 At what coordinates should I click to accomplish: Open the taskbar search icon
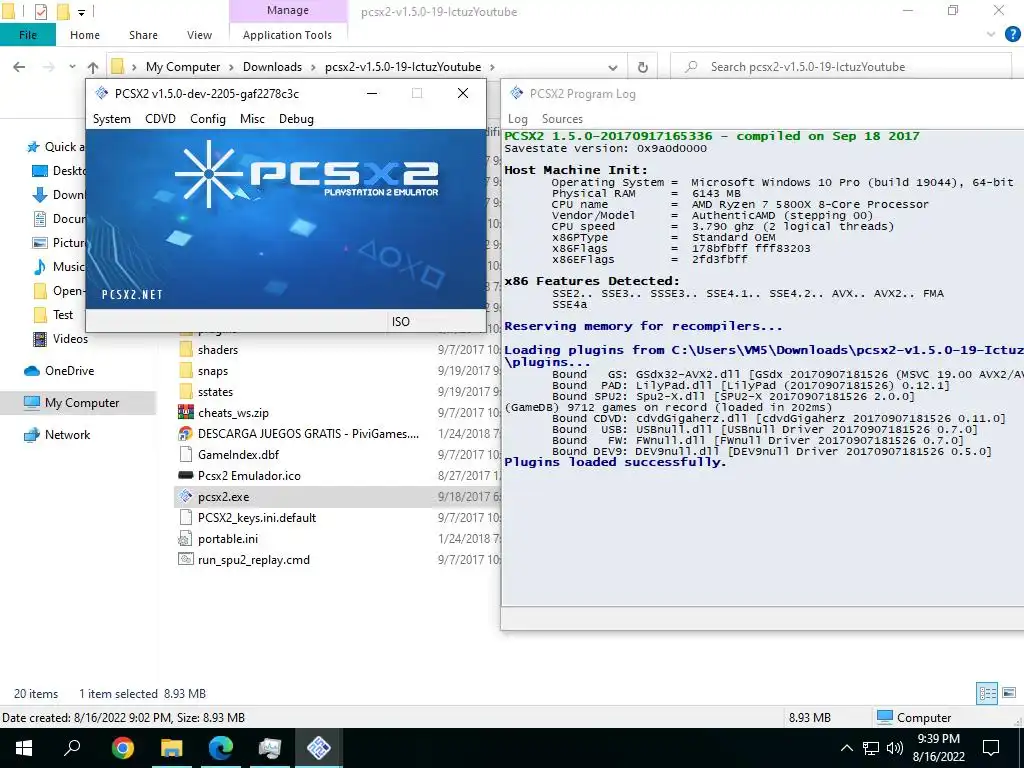(x=72, y=748)
